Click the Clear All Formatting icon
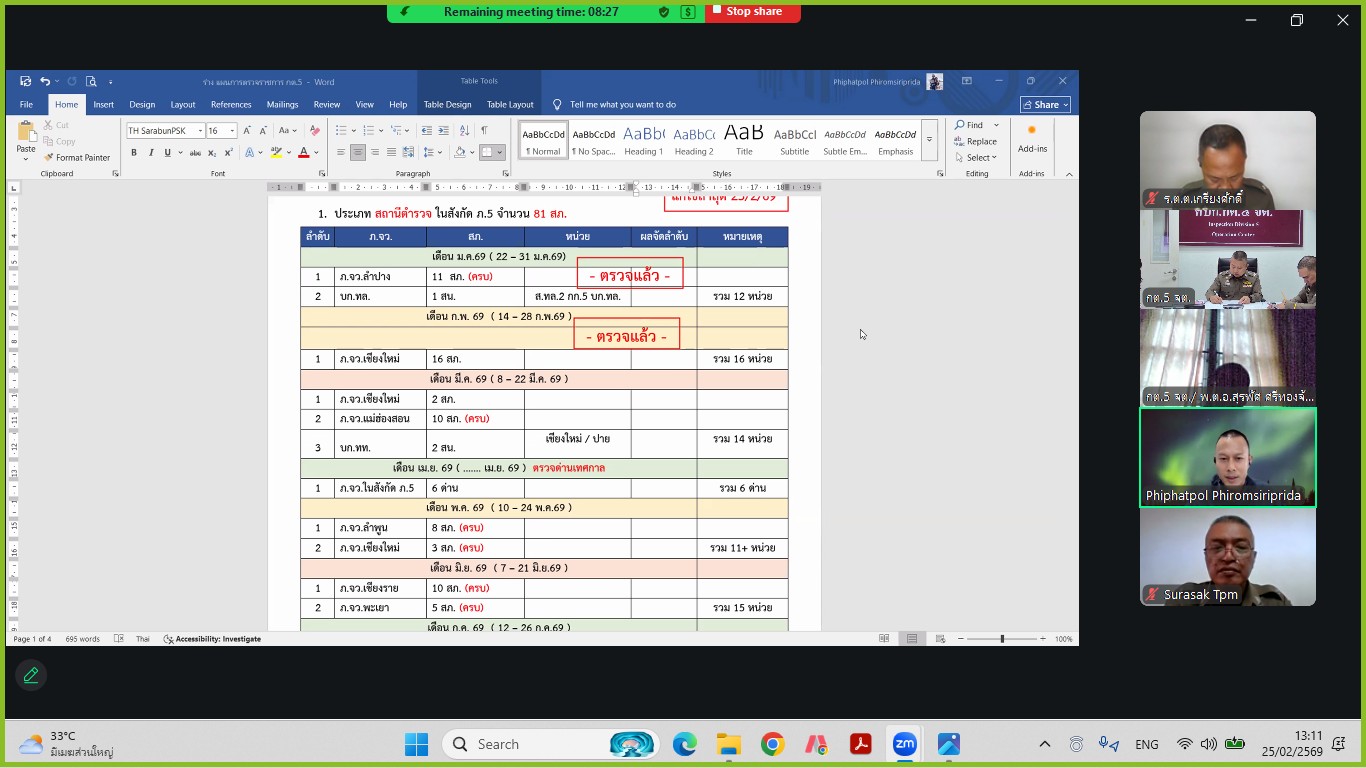 [x=314, y=131]
